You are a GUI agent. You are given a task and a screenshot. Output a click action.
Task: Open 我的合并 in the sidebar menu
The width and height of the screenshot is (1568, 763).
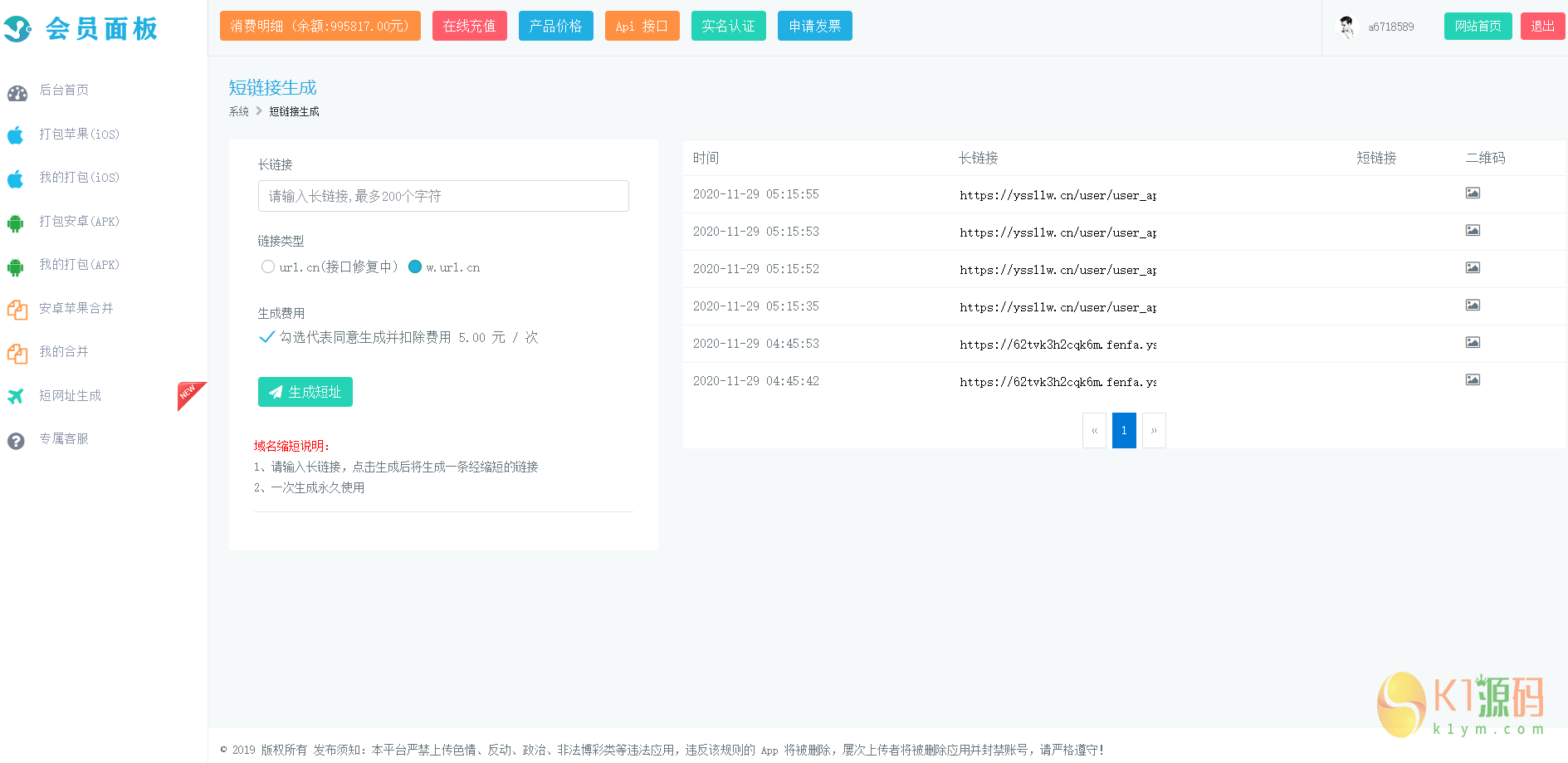pos(64,352)
